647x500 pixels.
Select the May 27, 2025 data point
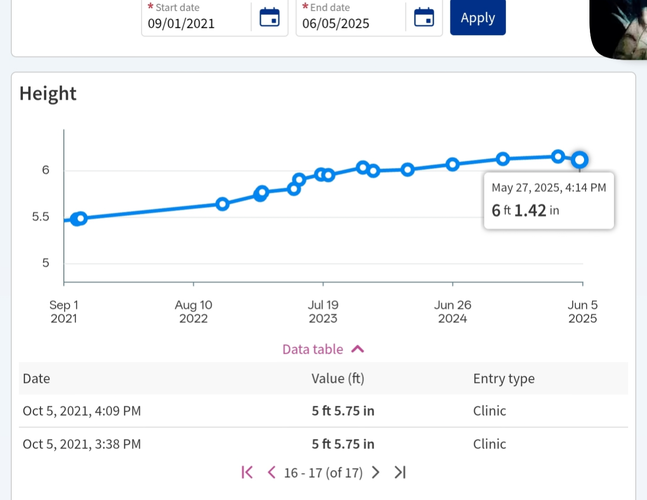(x=580, y=160)
